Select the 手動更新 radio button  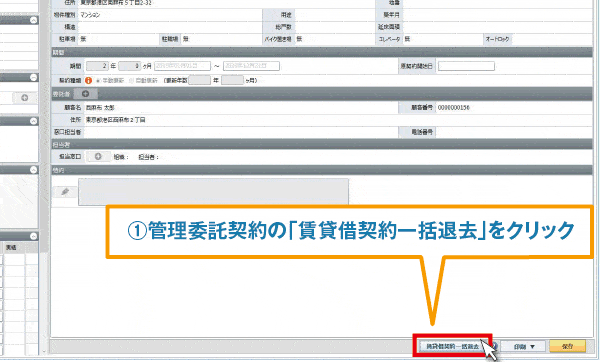tap(98, 81)
